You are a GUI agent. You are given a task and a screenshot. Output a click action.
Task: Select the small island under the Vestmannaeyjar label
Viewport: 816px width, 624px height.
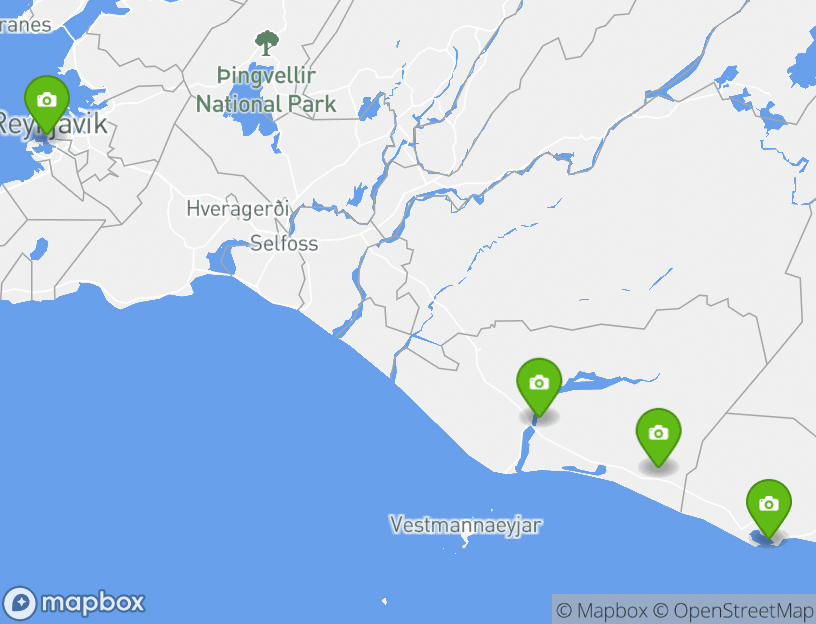click(466, 542)
